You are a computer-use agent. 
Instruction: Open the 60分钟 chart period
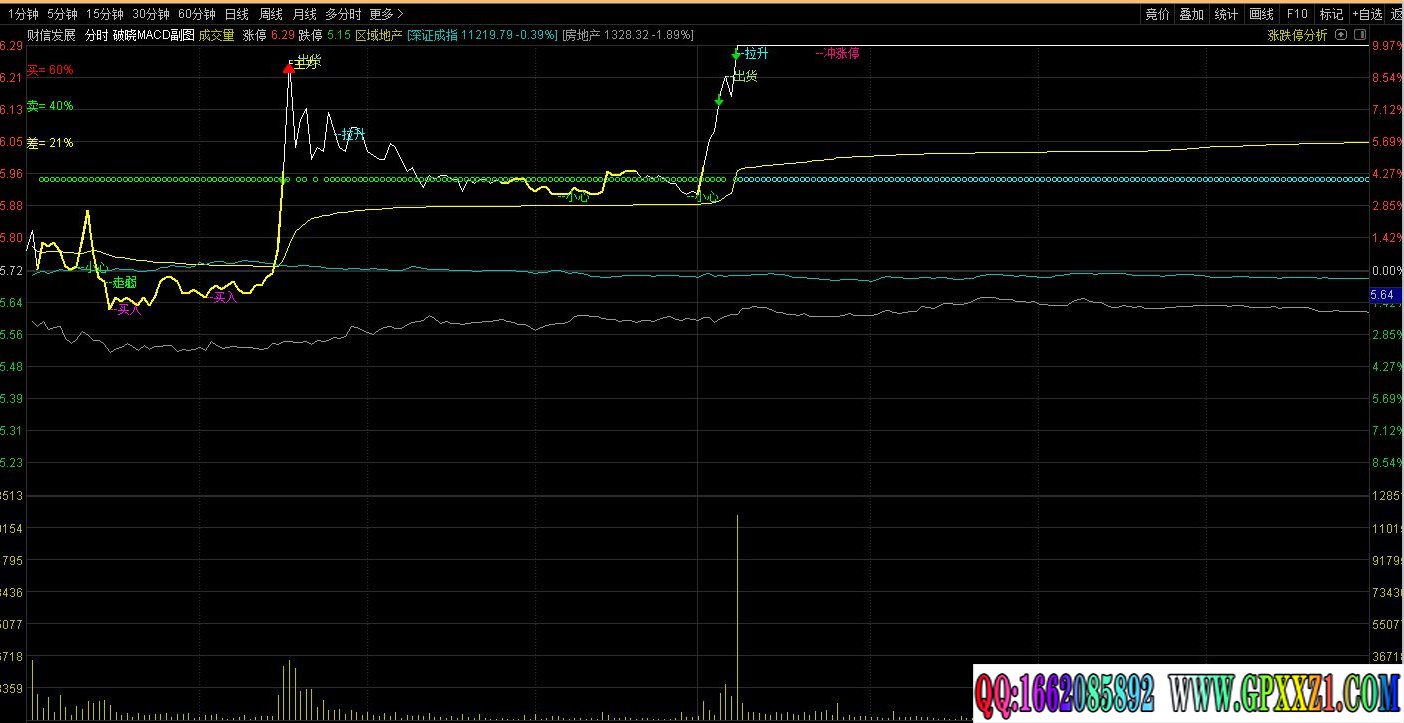(x=197, y=14)
